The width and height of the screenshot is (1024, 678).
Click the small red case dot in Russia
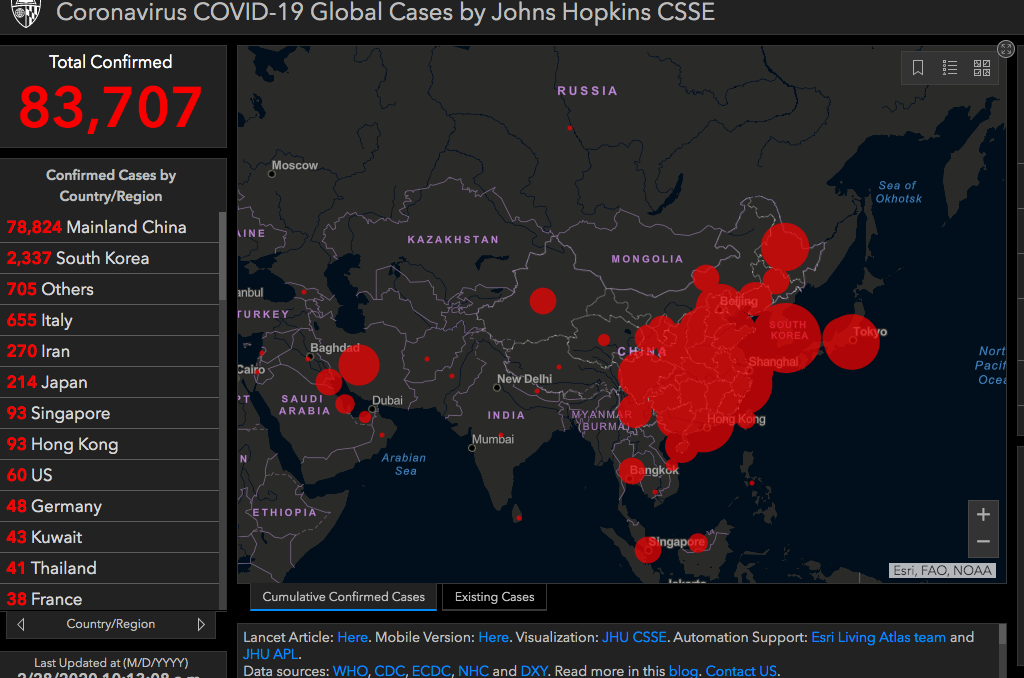coord(569,128)
